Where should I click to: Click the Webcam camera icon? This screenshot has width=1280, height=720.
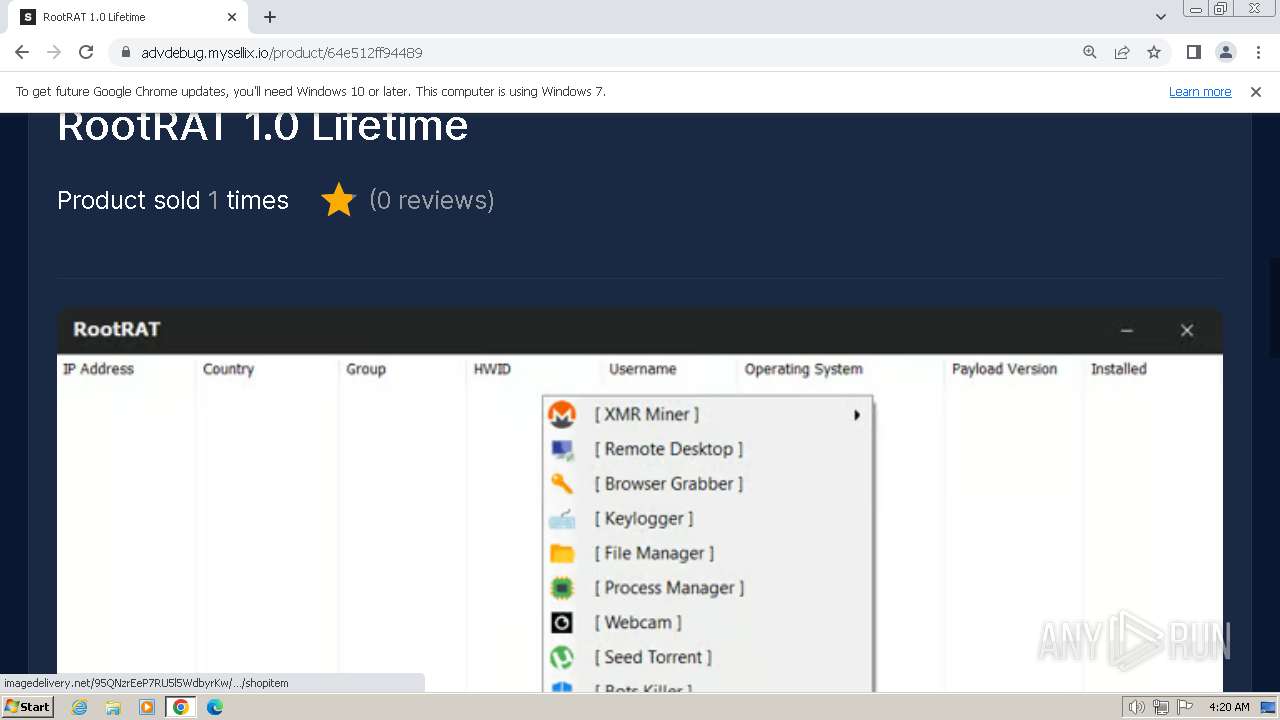coord(562,623)
